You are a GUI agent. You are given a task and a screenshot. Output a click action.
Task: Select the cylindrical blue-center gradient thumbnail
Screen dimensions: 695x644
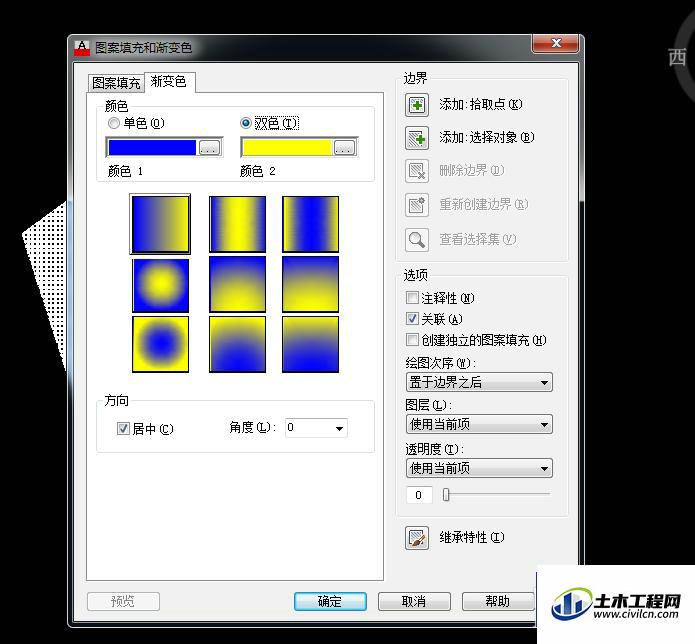(x=310, y=224)
